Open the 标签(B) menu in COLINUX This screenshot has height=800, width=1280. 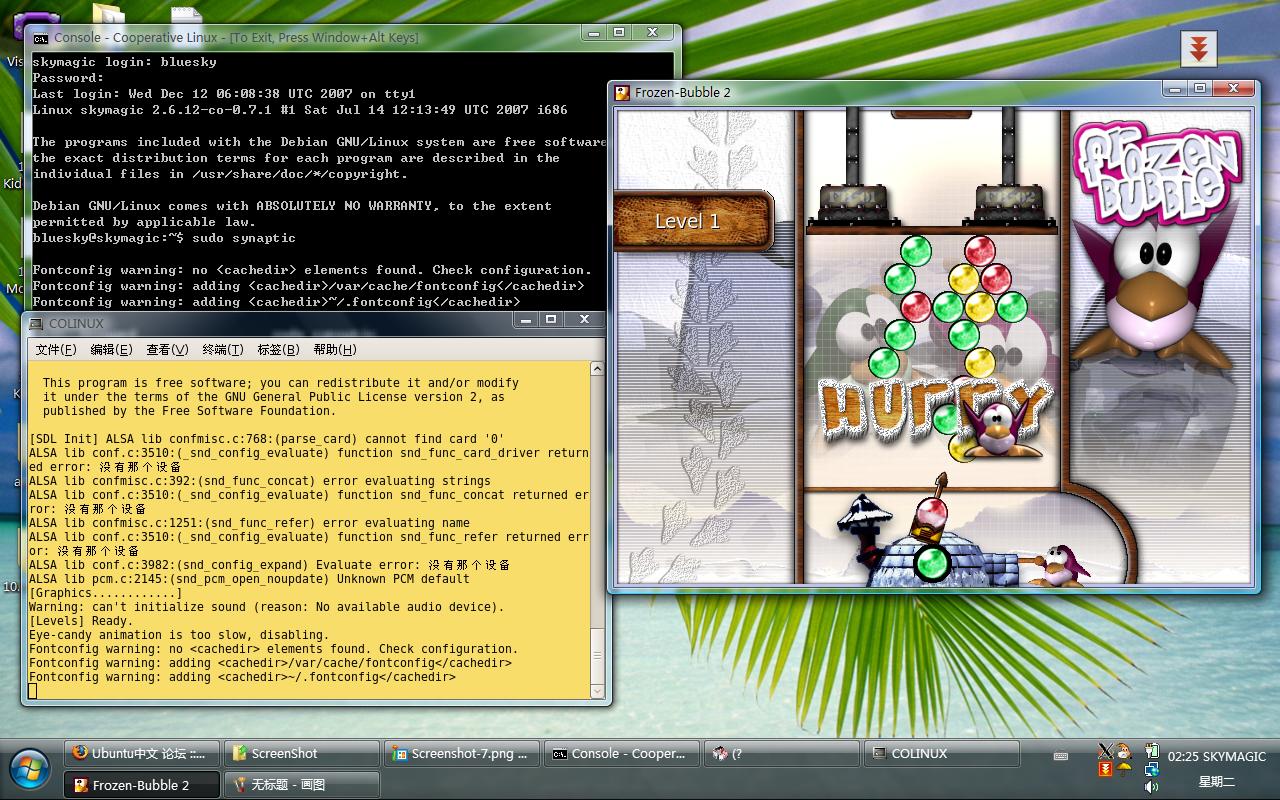(x=278, y=349)
